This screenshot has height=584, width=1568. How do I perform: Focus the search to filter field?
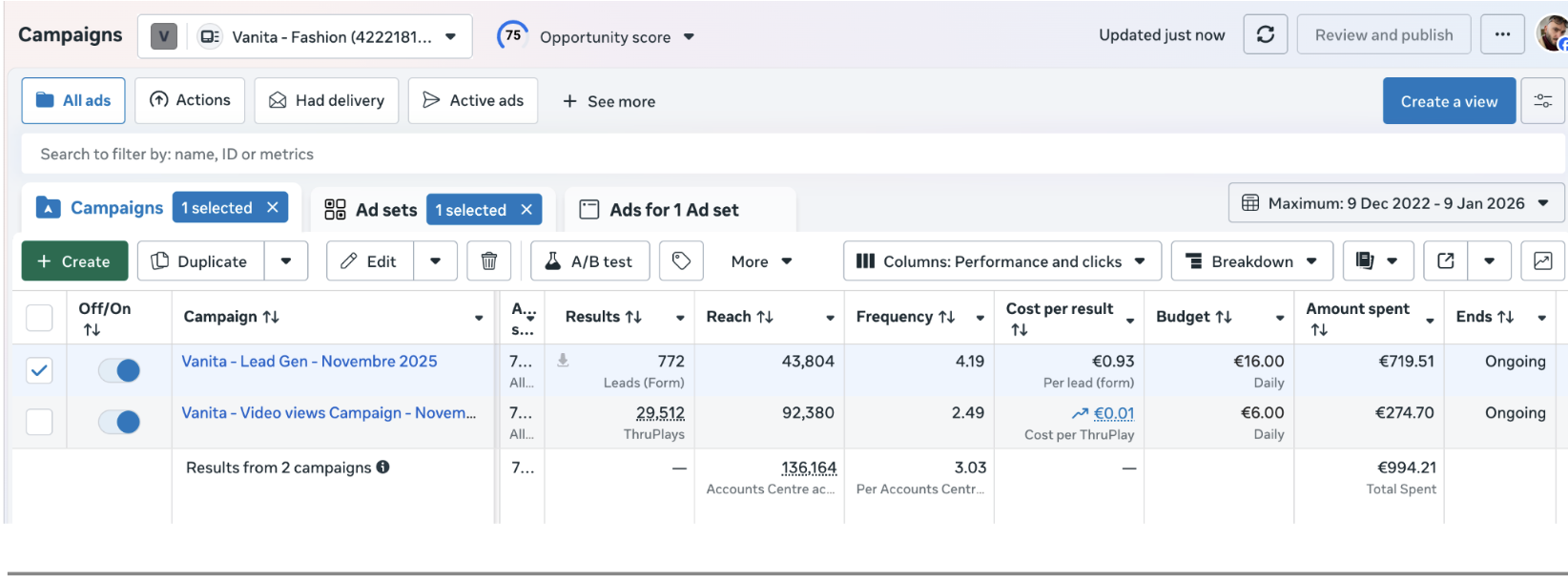pos(793,154)
